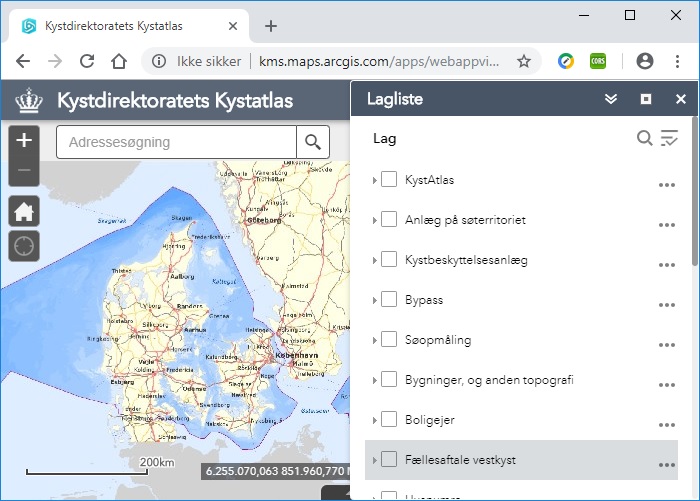Find my location on the map
Image resolution: width=700 pixels, height=501 pixels.
coord(24,246)
